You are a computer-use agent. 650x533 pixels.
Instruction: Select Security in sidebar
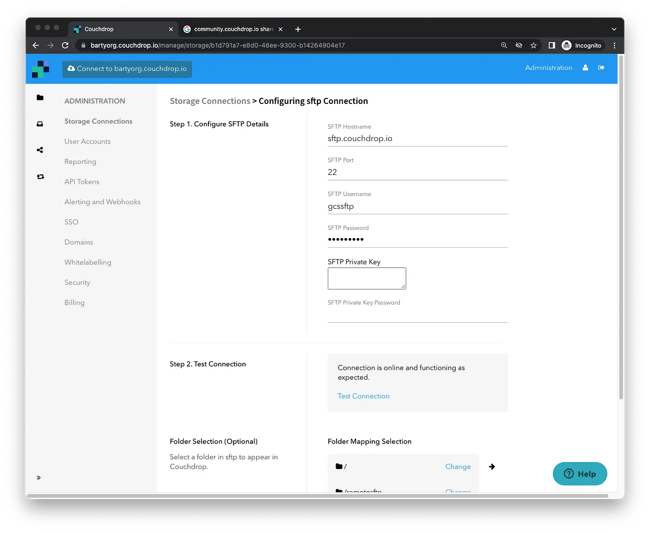tap(77, 282)
